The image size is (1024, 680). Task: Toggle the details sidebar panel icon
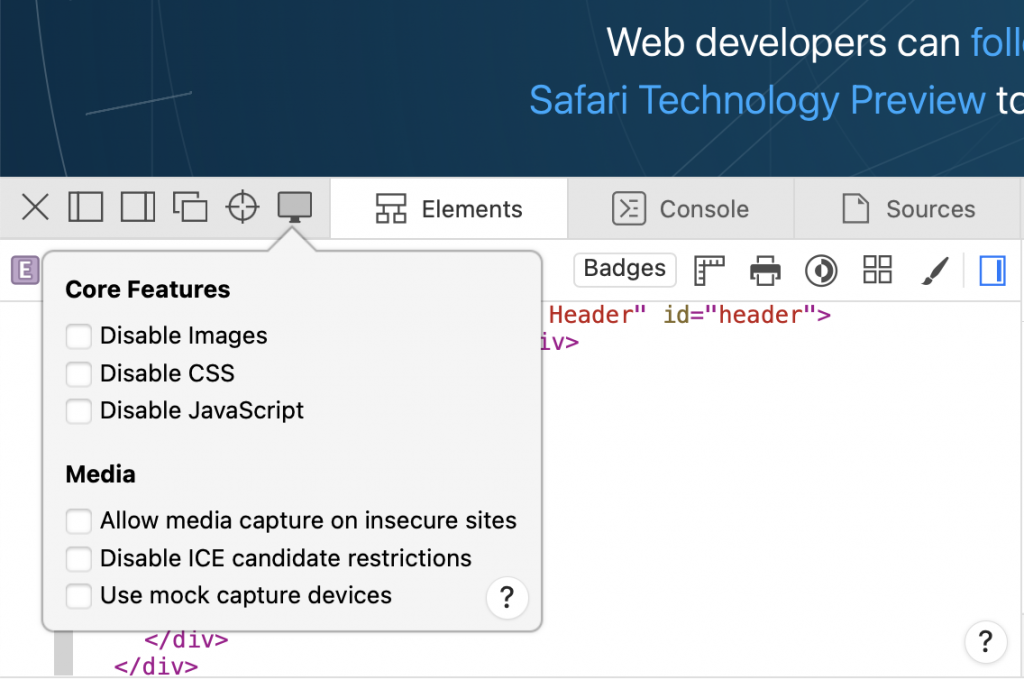click(991, 269)
